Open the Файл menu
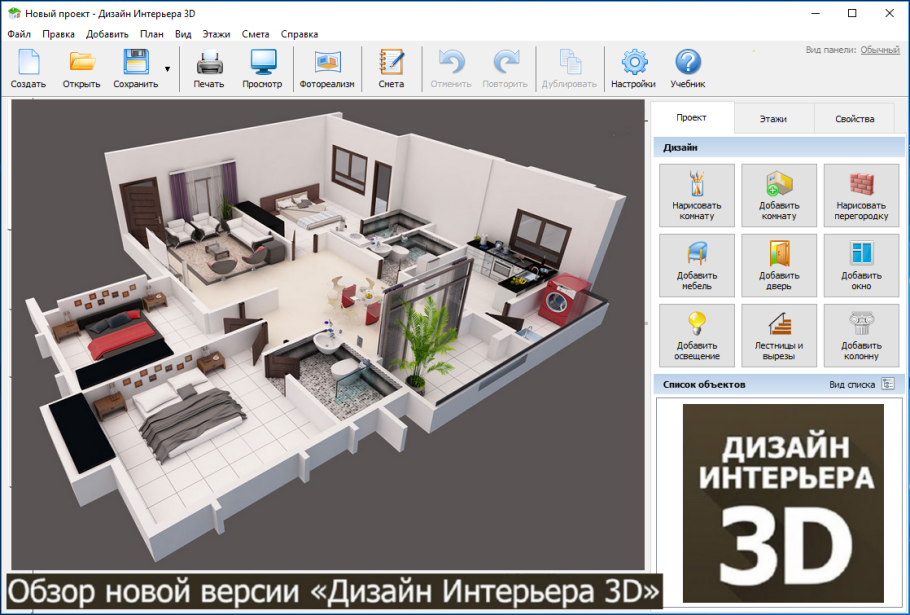 [18, 33]
